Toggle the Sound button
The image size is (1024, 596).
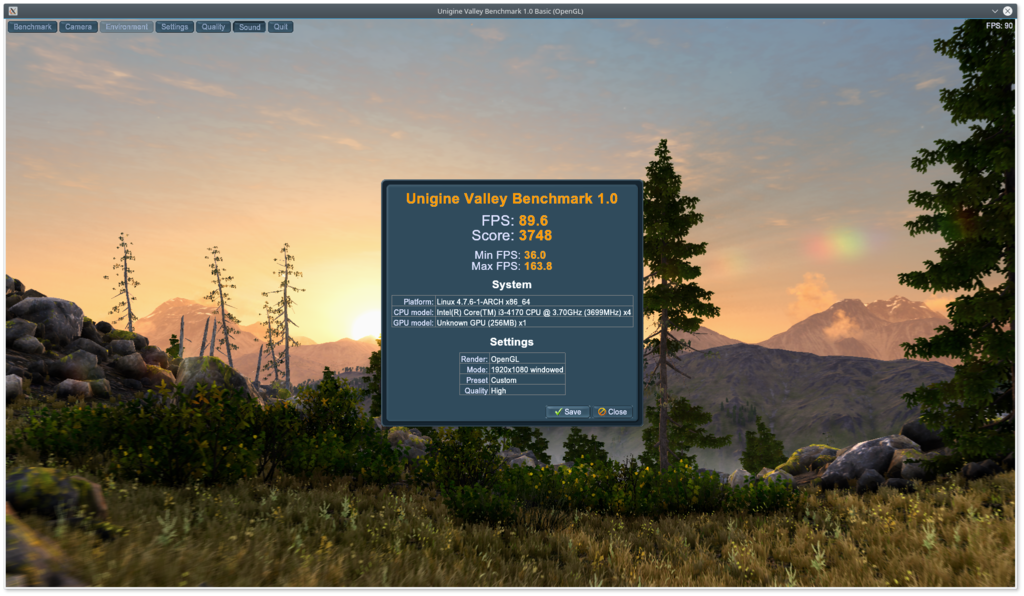(x=249, y=27)
